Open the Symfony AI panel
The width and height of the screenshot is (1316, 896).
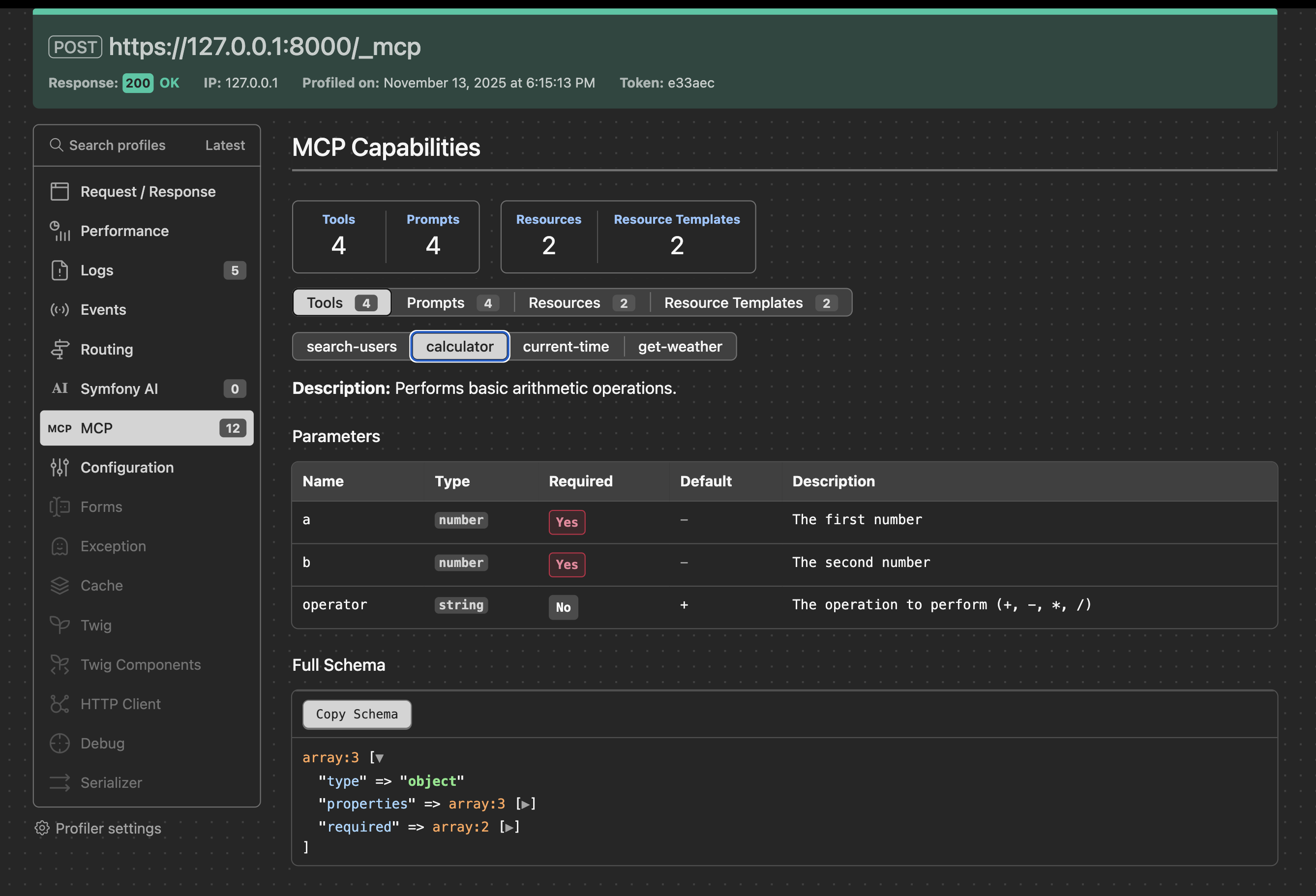click(x=119, y=388)
